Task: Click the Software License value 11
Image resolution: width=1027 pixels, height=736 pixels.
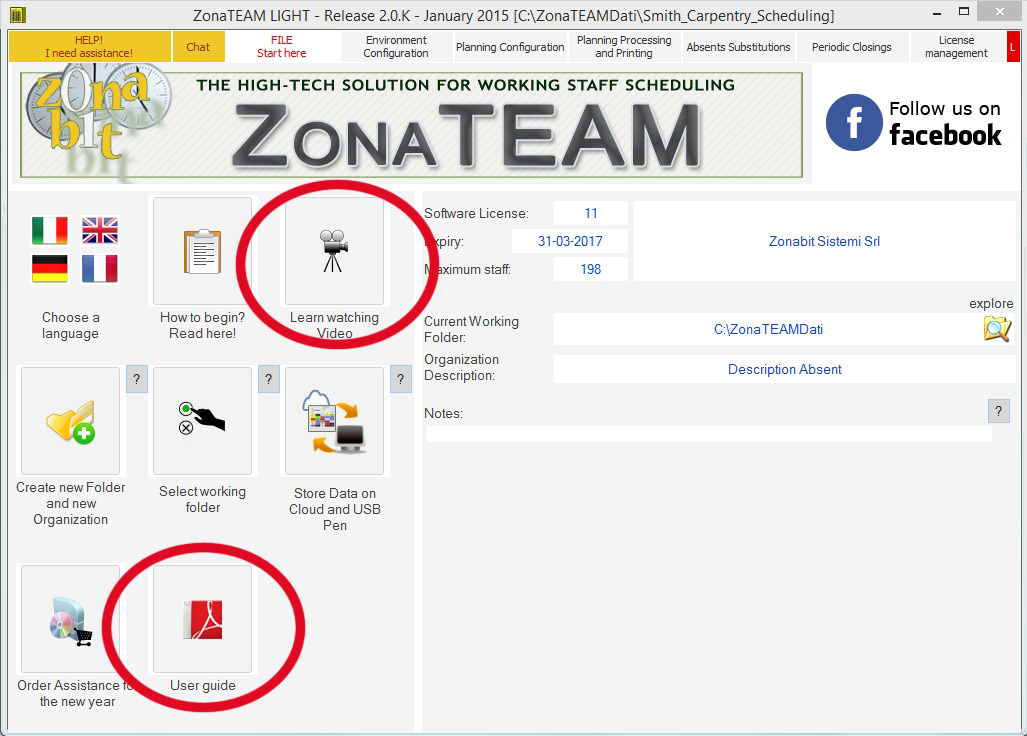Action: pyautogui.click(x=591, y=213)
